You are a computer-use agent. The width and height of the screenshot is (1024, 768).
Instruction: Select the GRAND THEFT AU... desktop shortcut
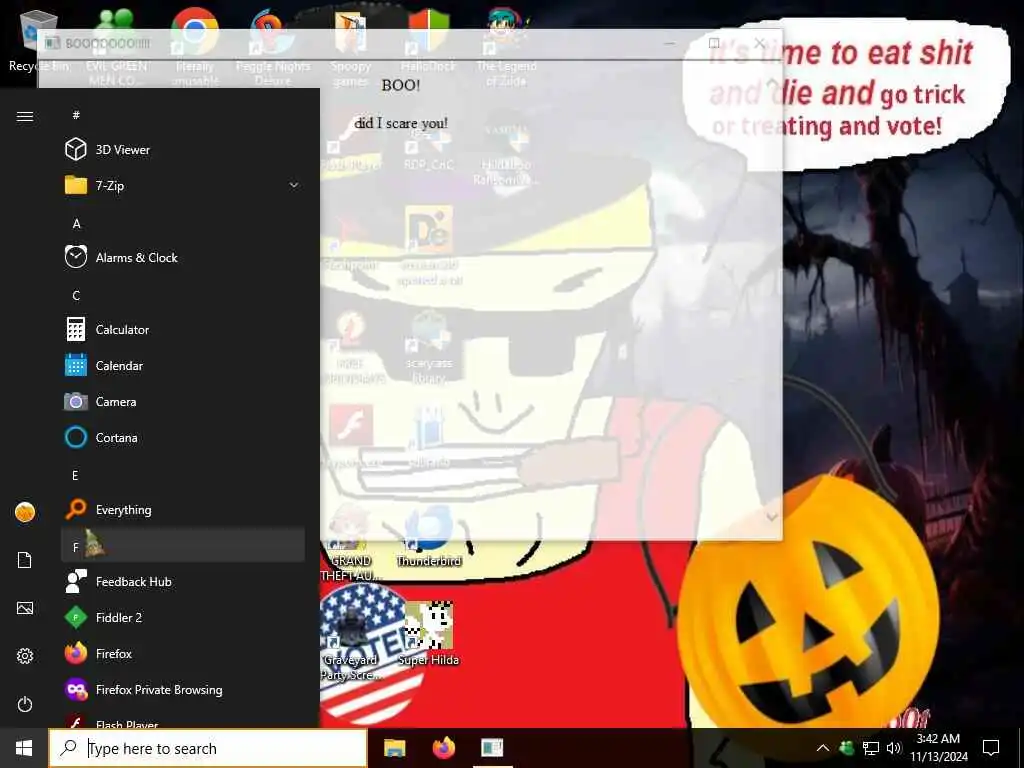tap(351, 545)
